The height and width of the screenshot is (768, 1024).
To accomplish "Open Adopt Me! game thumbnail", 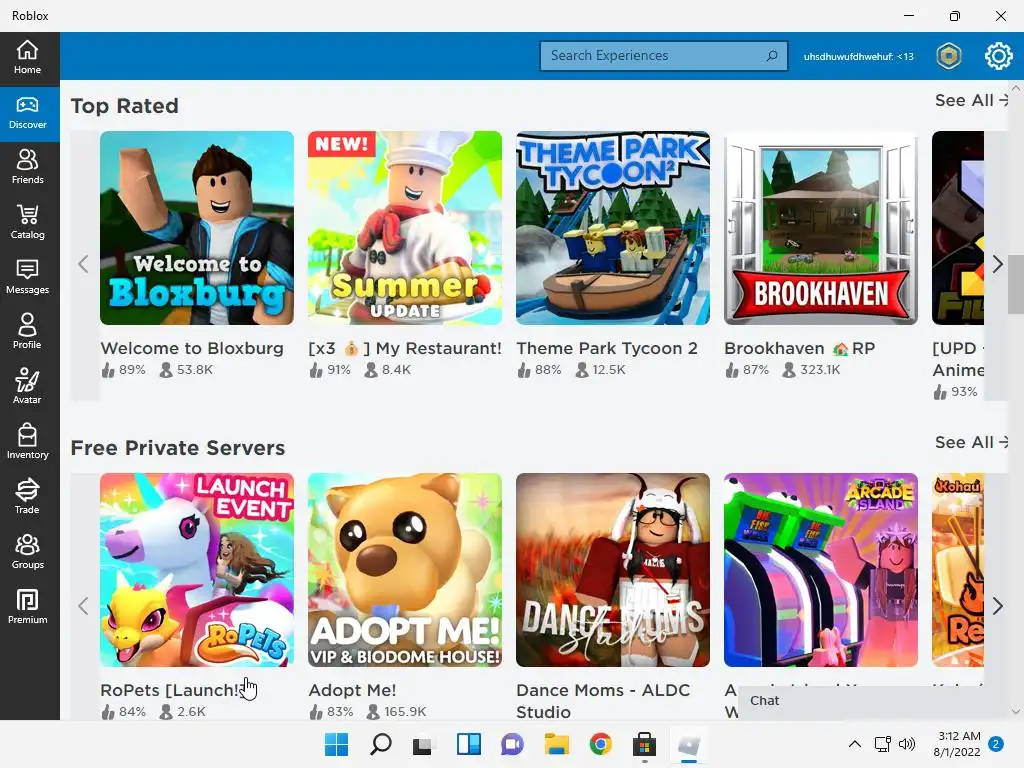I will tap(405, 570).
